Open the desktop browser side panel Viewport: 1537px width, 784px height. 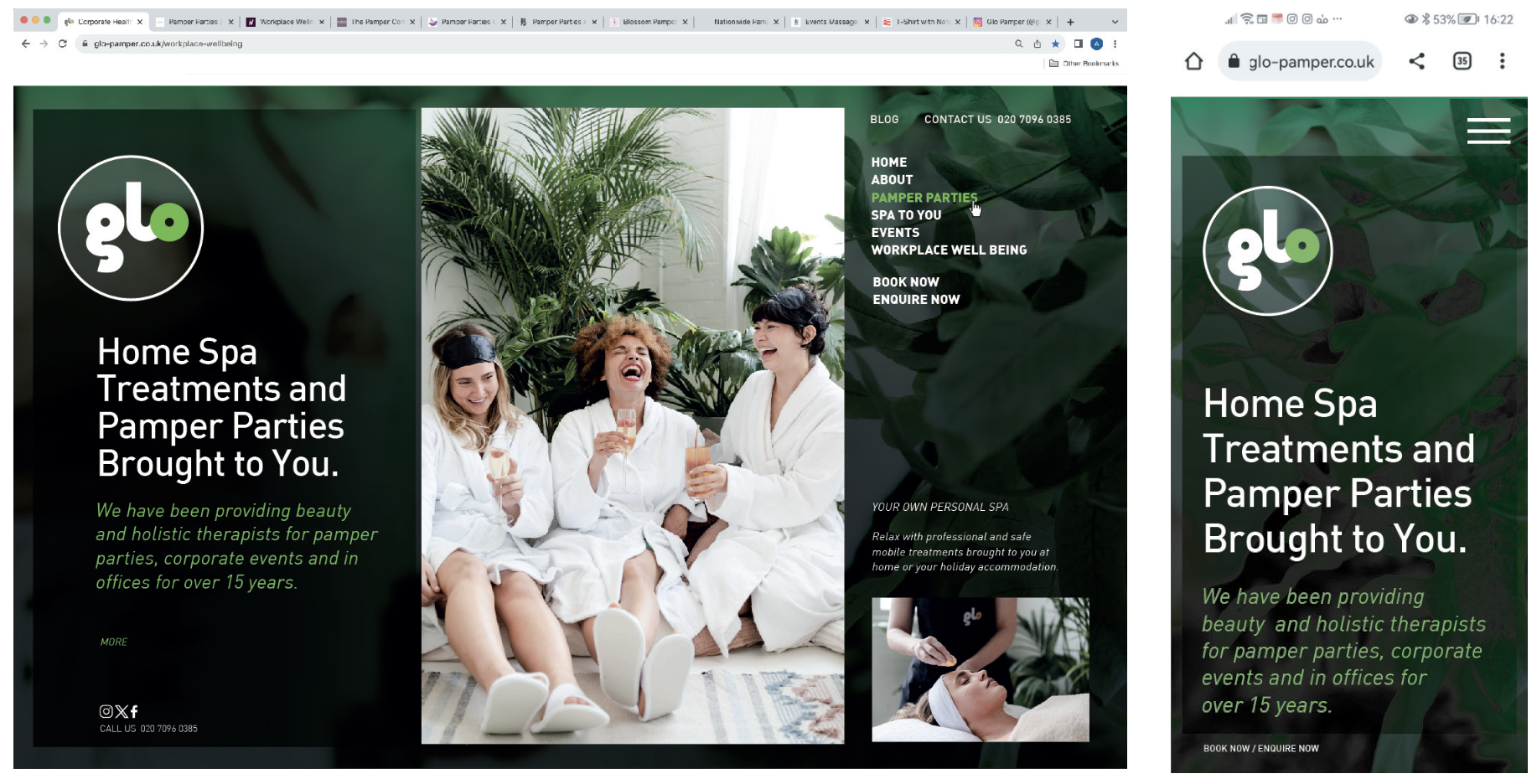pyautogui.click(x=1079, y=44)
